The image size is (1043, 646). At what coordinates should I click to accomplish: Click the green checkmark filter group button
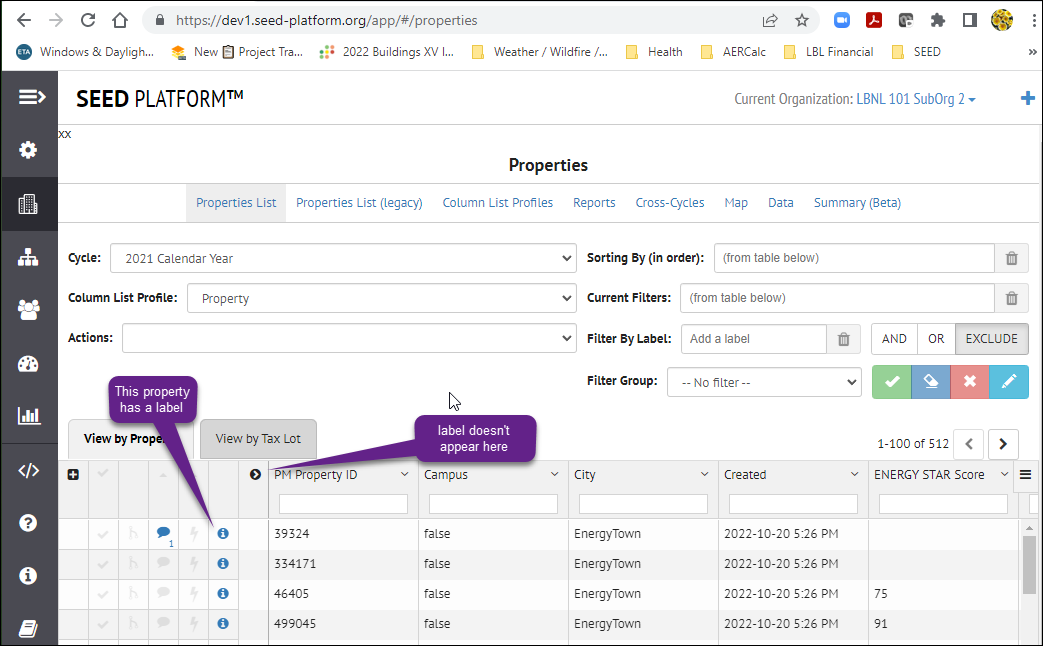pos(892,382)
